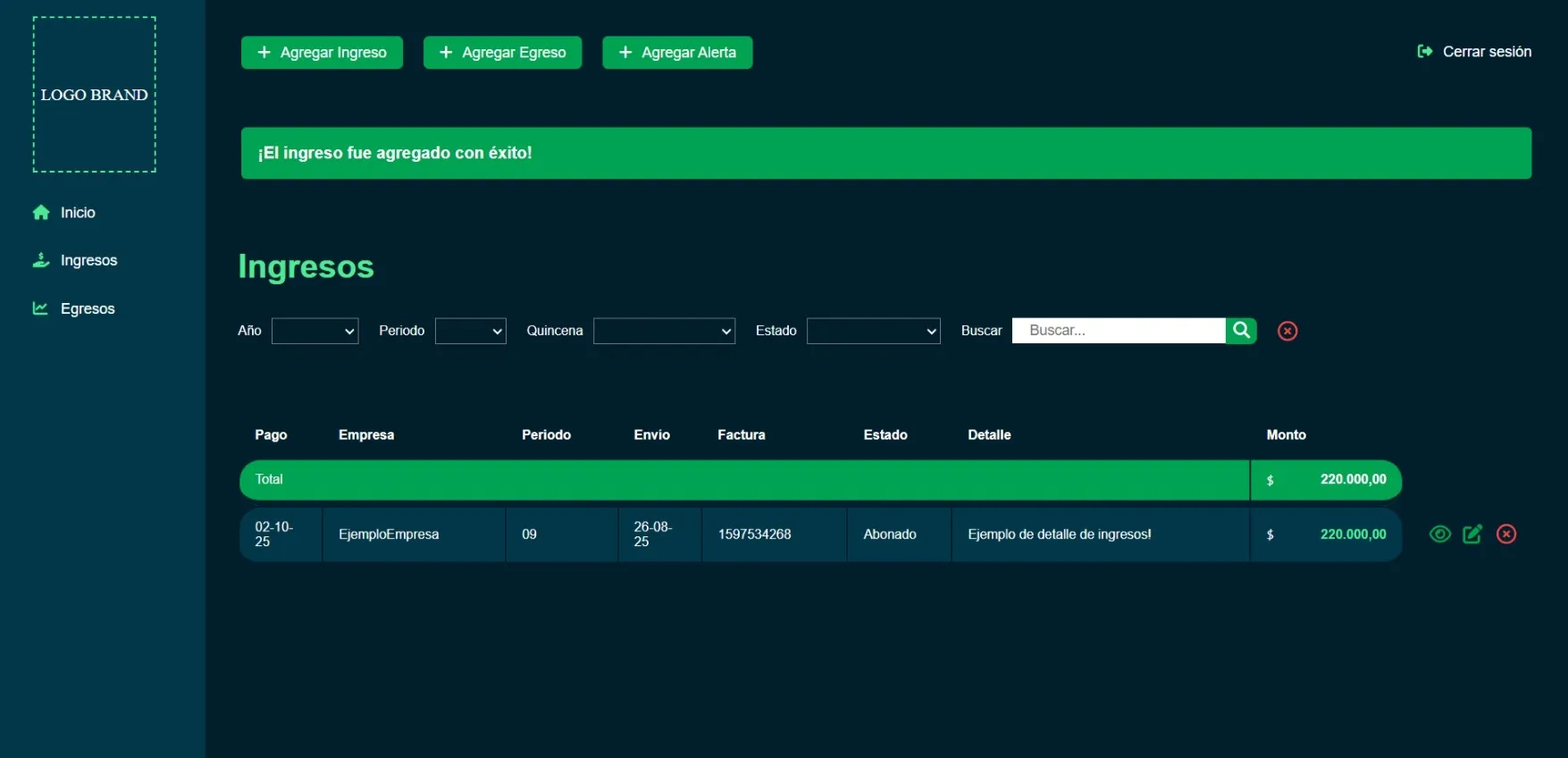Select the Estado filter dropdown
Screen dimensions: 1568x758
[x=873, y=331]
